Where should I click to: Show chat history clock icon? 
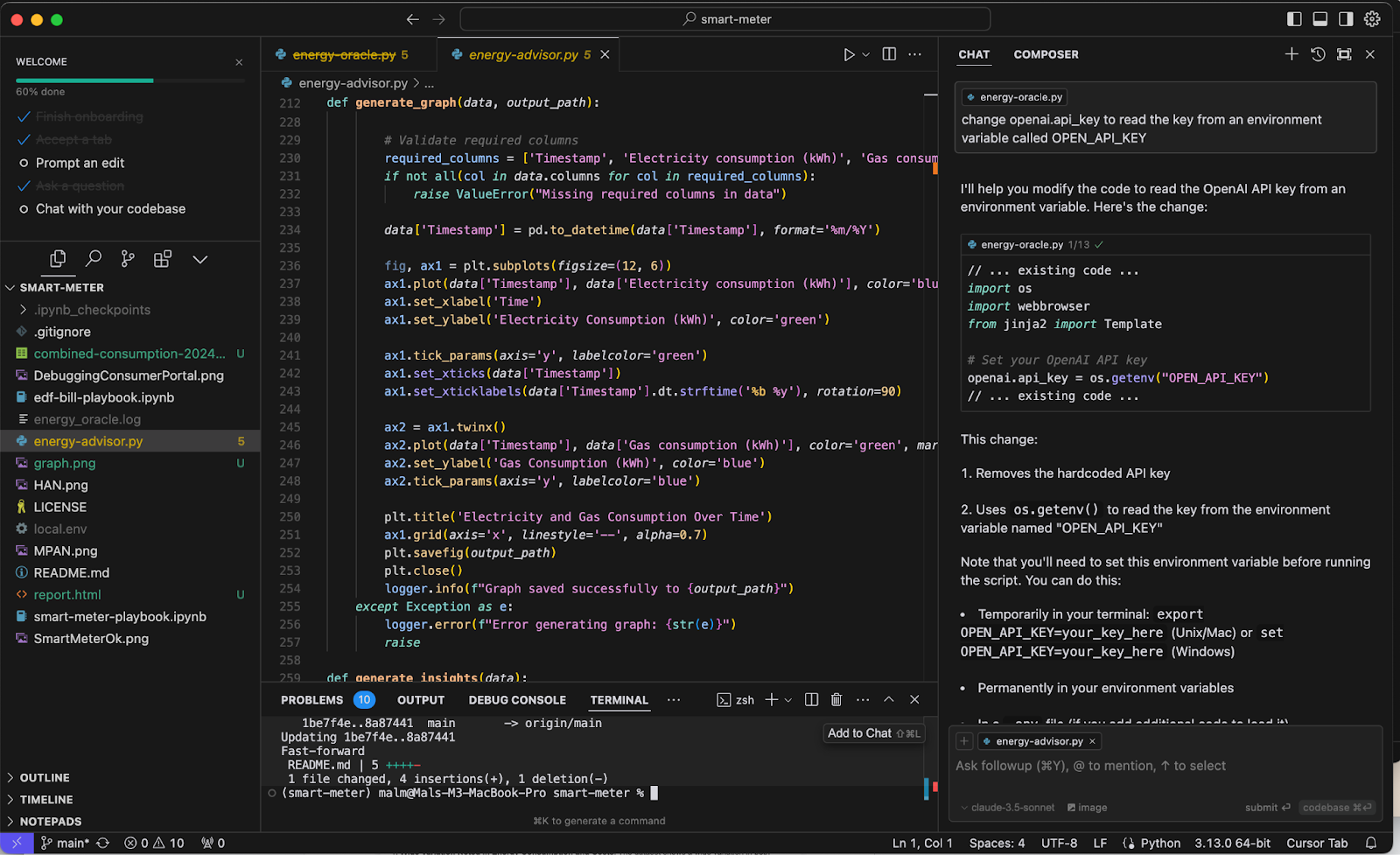[1318, 54]
